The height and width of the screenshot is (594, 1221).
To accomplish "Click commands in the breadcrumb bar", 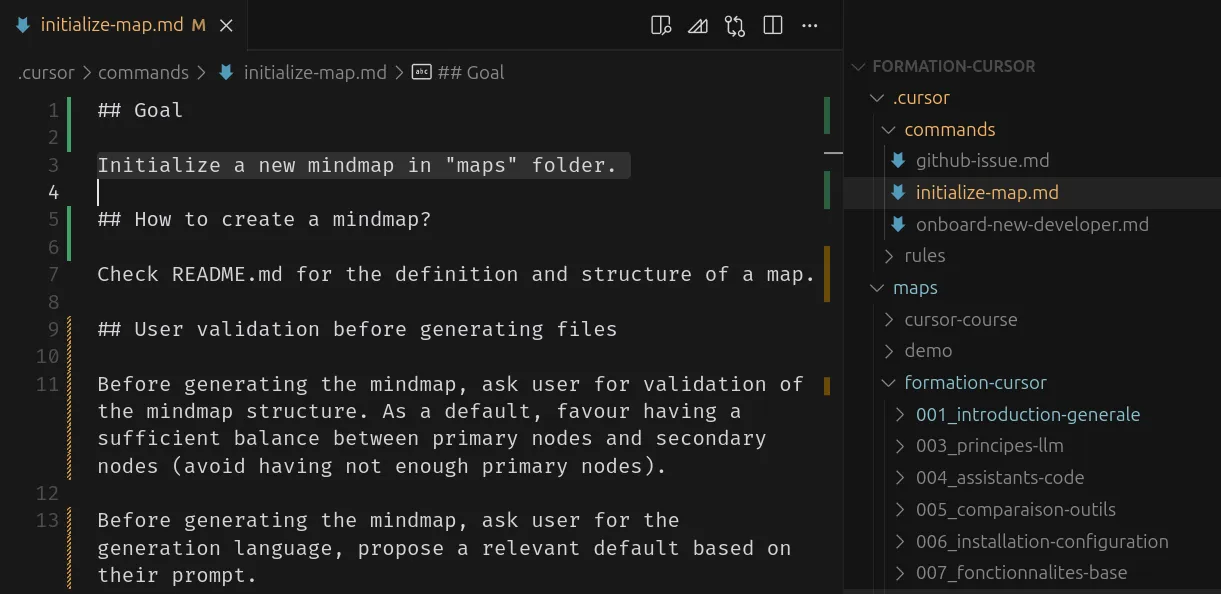I will tap(144, 72).
